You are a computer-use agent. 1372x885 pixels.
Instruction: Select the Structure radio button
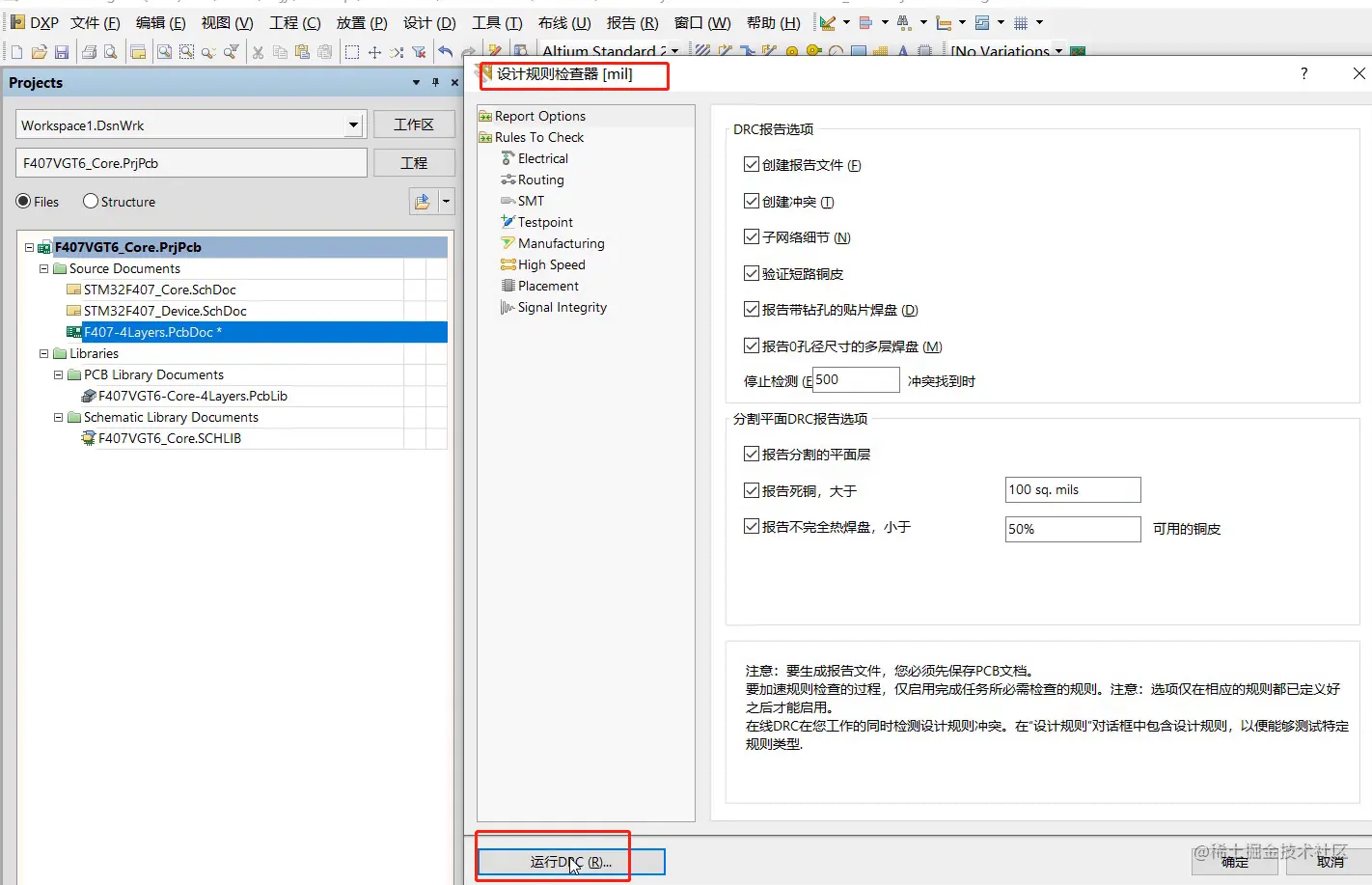(x=91, y=201)
